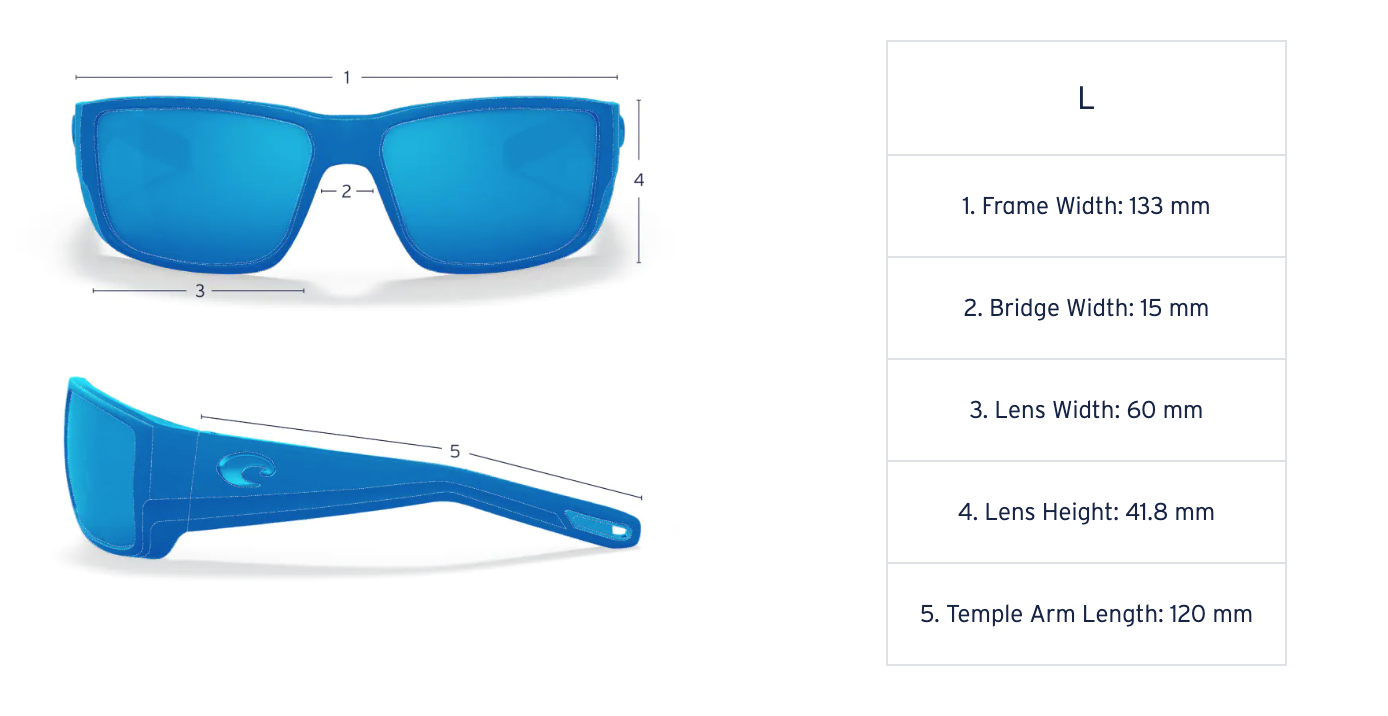Select the Temple Arm Length 120 mm row
This screenshot has height=716, width=1388.
coord(1086,614)
